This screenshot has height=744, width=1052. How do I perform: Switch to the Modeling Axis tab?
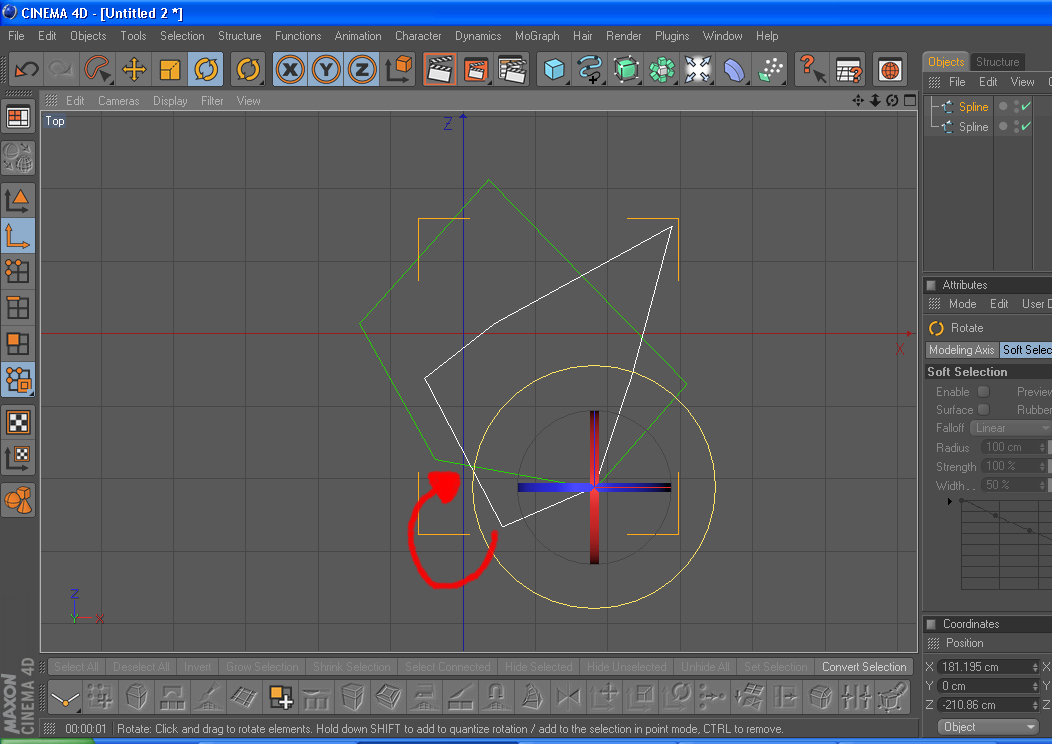(x=961, y=350)
